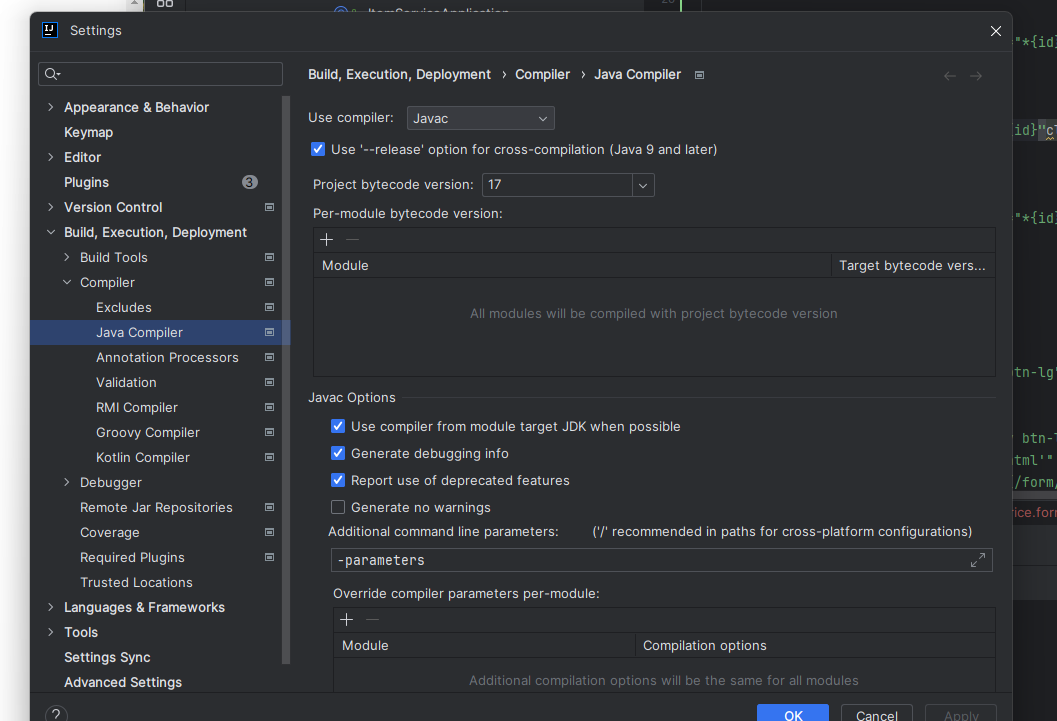Expand the Tools settings group
The width and height of the screenshot is (1057, 721).
[51, 632]
